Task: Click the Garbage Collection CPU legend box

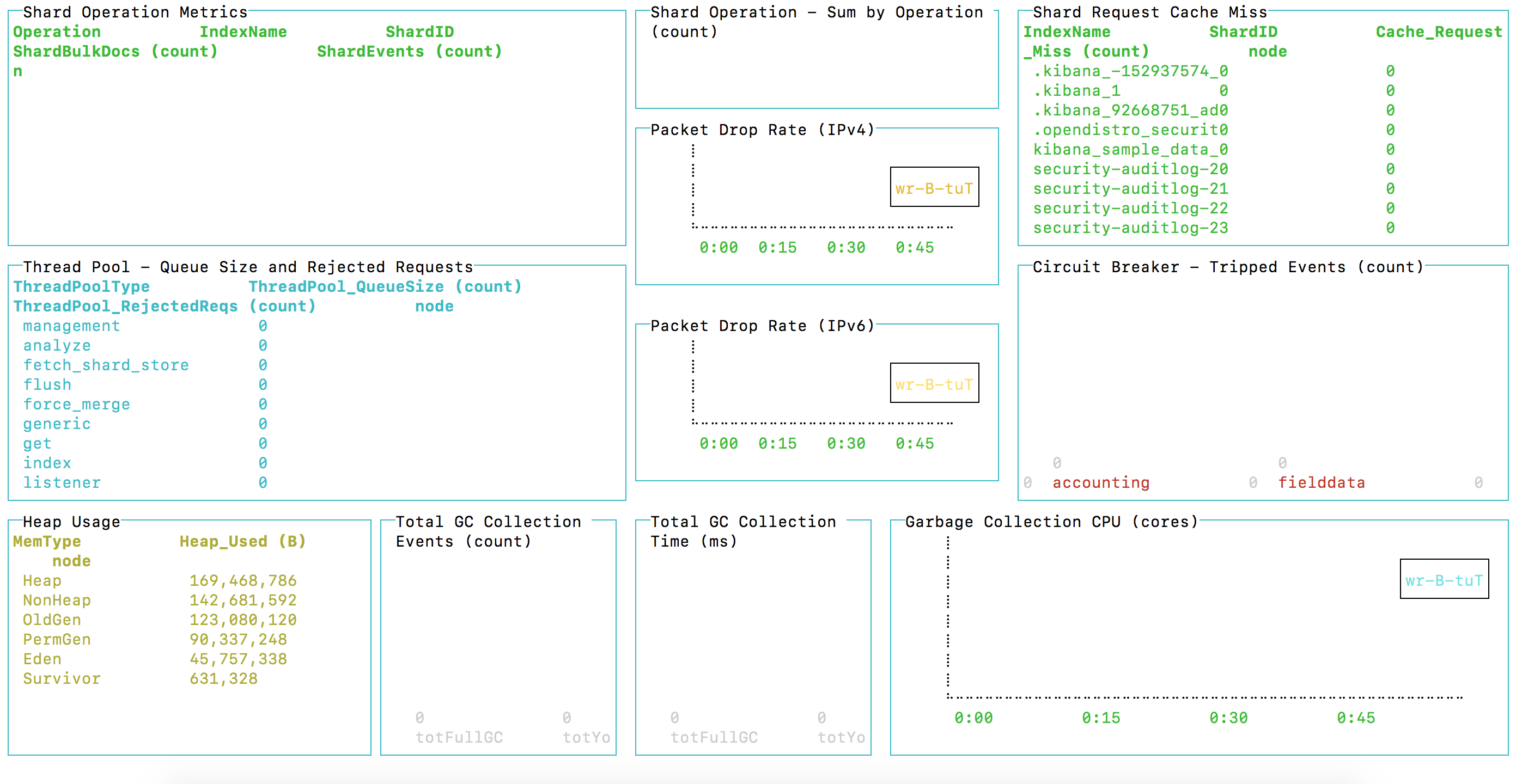Action: click(1444, 580)
